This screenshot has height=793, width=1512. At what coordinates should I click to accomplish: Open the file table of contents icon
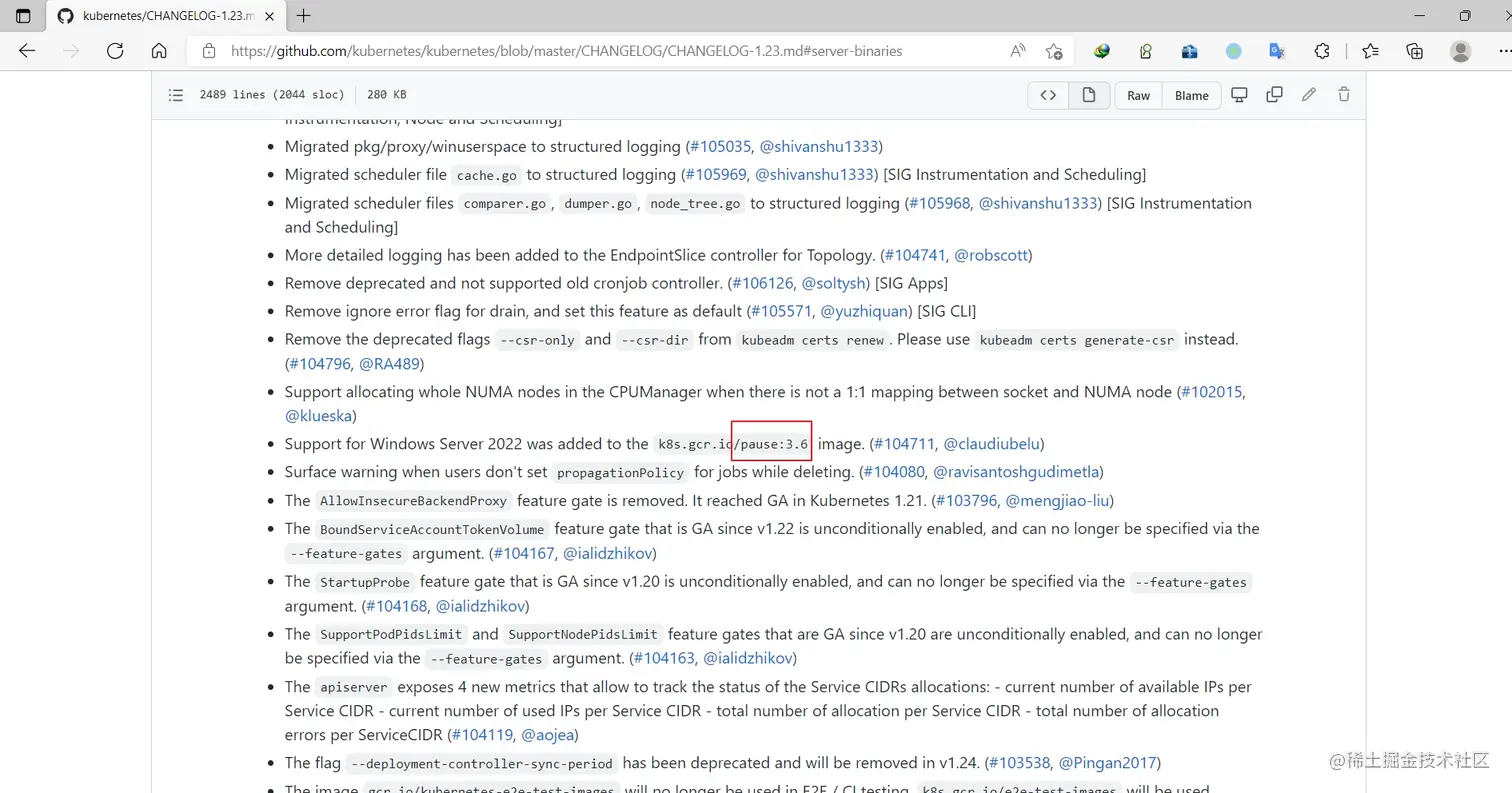coord(176,95)
